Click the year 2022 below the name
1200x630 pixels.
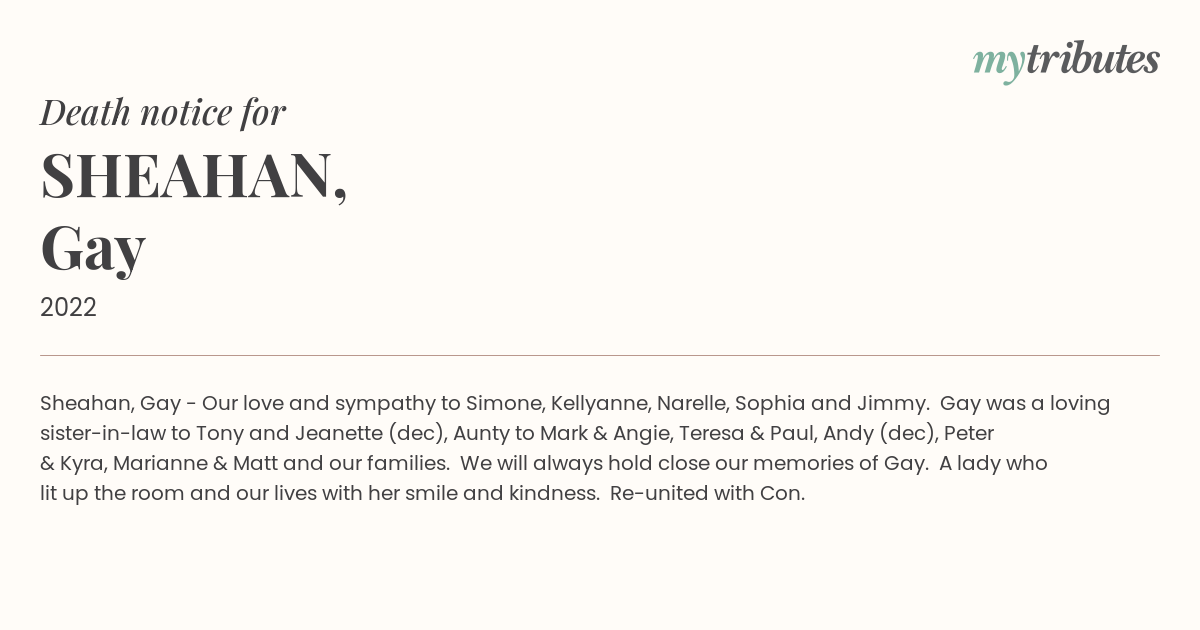click(x=68, y=307)
